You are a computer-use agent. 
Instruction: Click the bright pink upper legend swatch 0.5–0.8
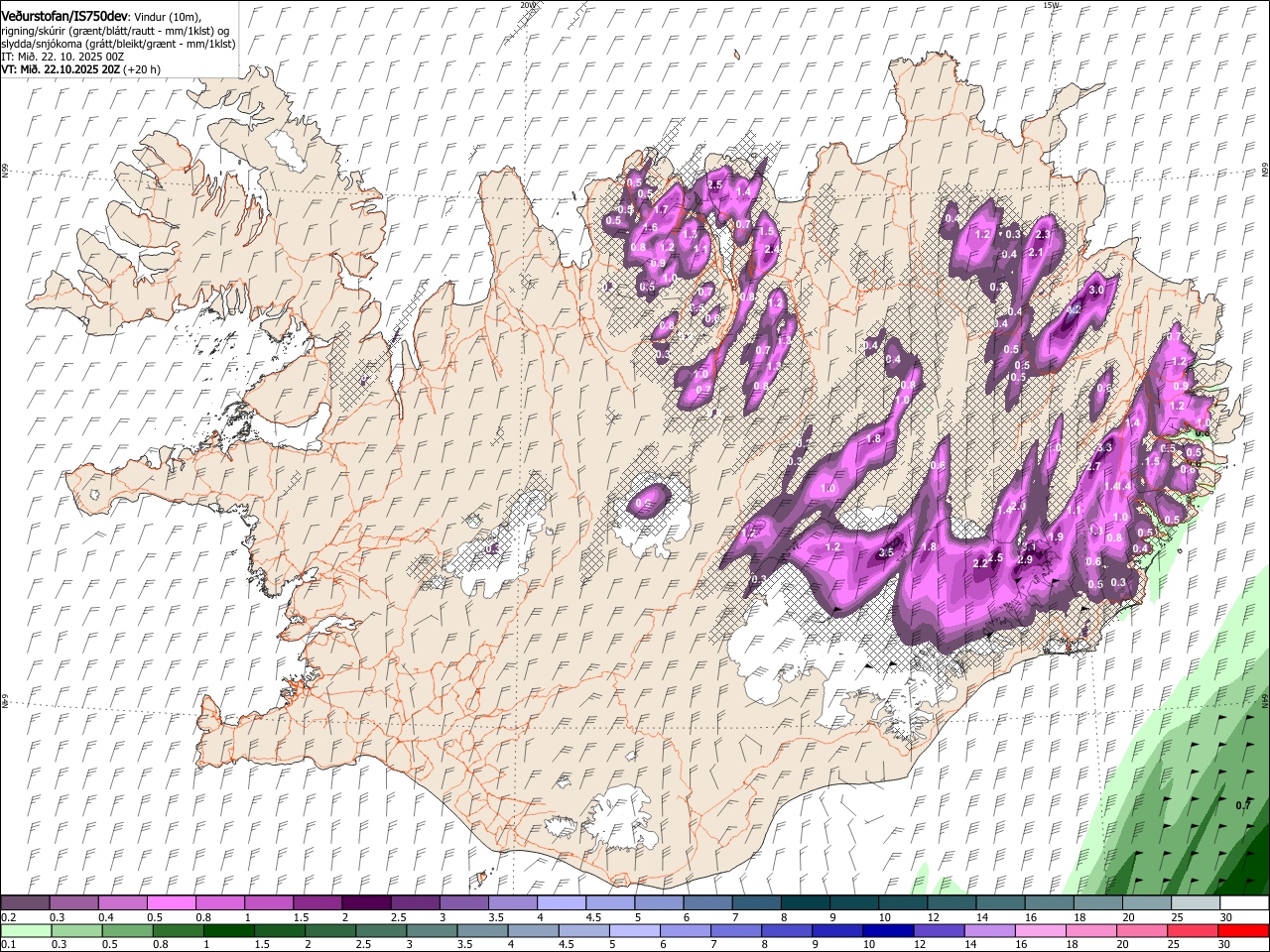tap(171, 902)
